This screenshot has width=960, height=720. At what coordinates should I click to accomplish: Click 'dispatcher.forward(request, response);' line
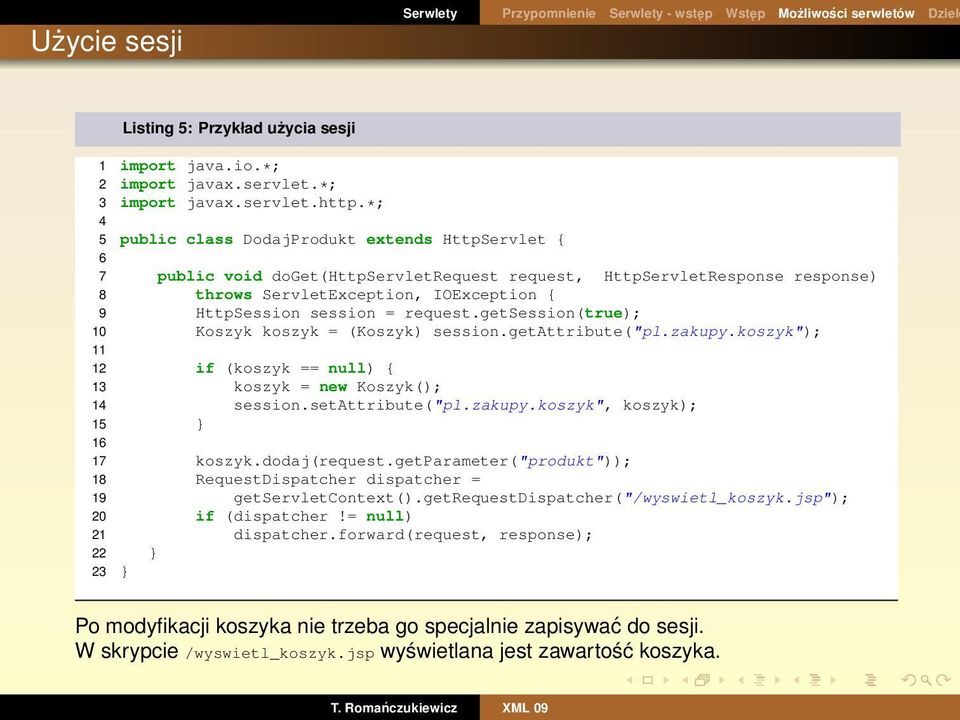pos(413,534)
